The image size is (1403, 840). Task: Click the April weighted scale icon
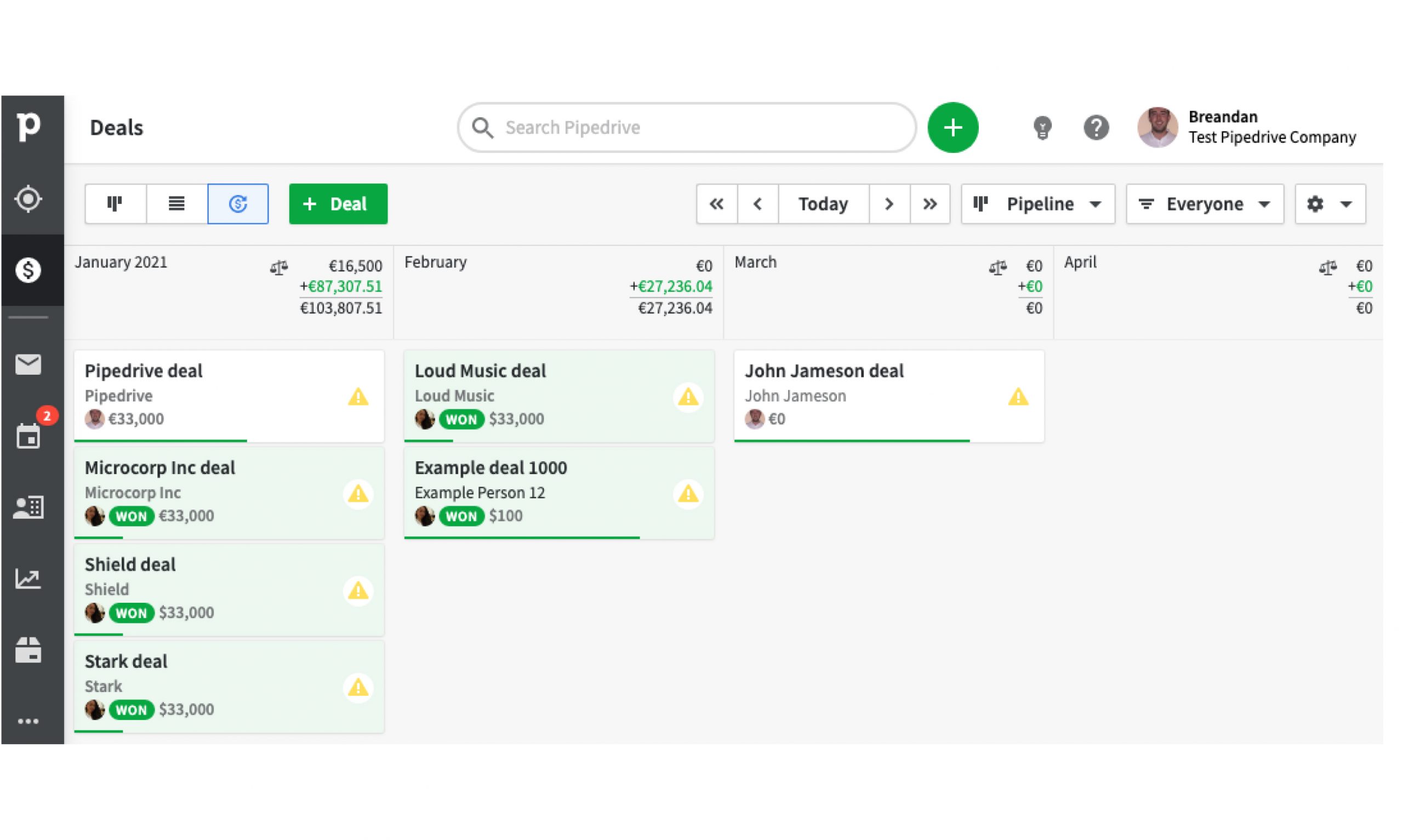point(1327,267)
